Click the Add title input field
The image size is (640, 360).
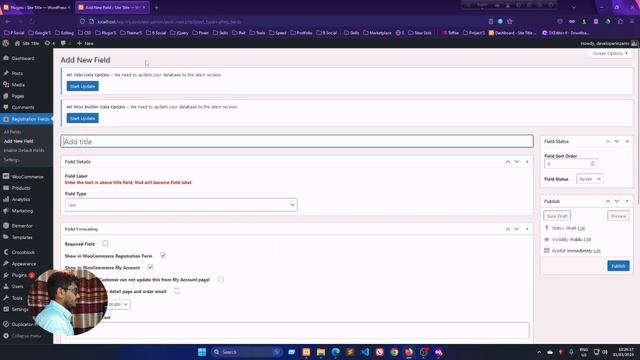click(x=297, y=141)
